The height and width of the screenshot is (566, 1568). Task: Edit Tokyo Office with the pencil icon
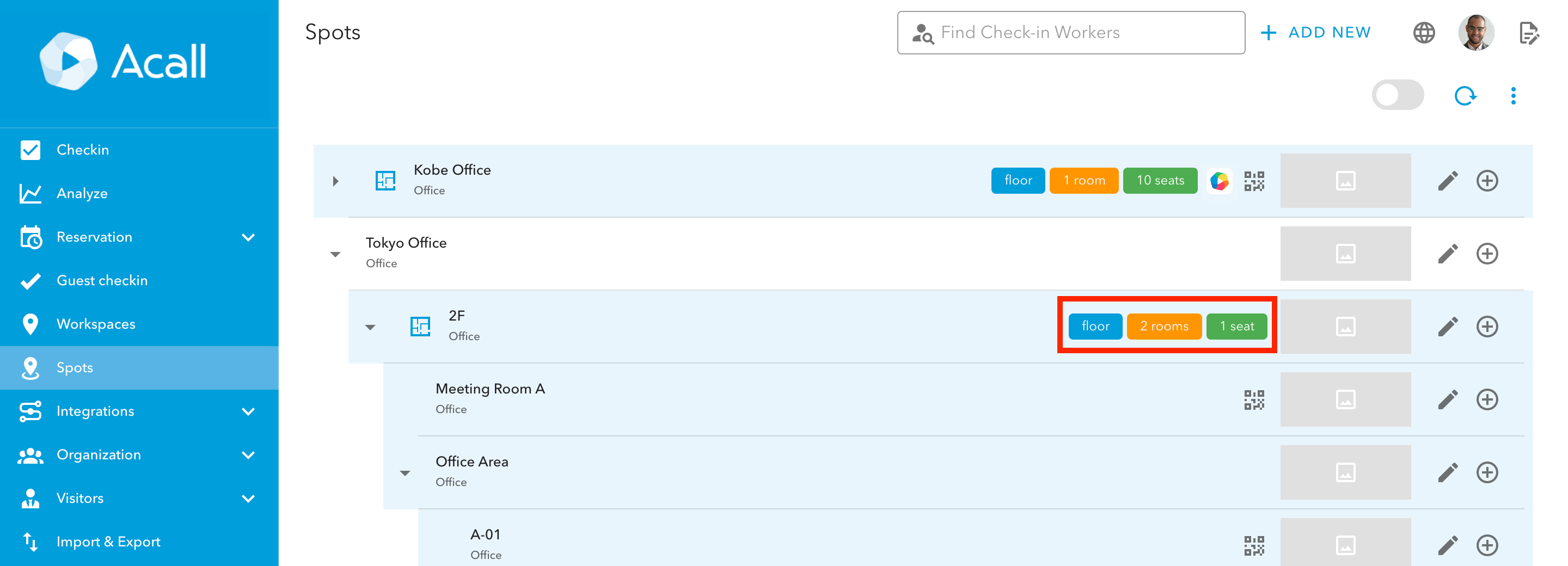[x=1448, y=254]
